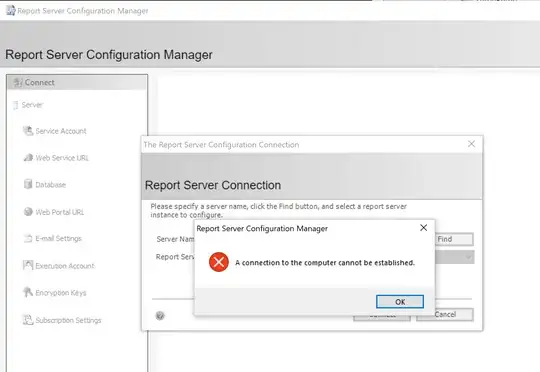This screenshot has width=540, height=372.
Task: Click the Encryption Keys icon
Action: tap(28, 292)
